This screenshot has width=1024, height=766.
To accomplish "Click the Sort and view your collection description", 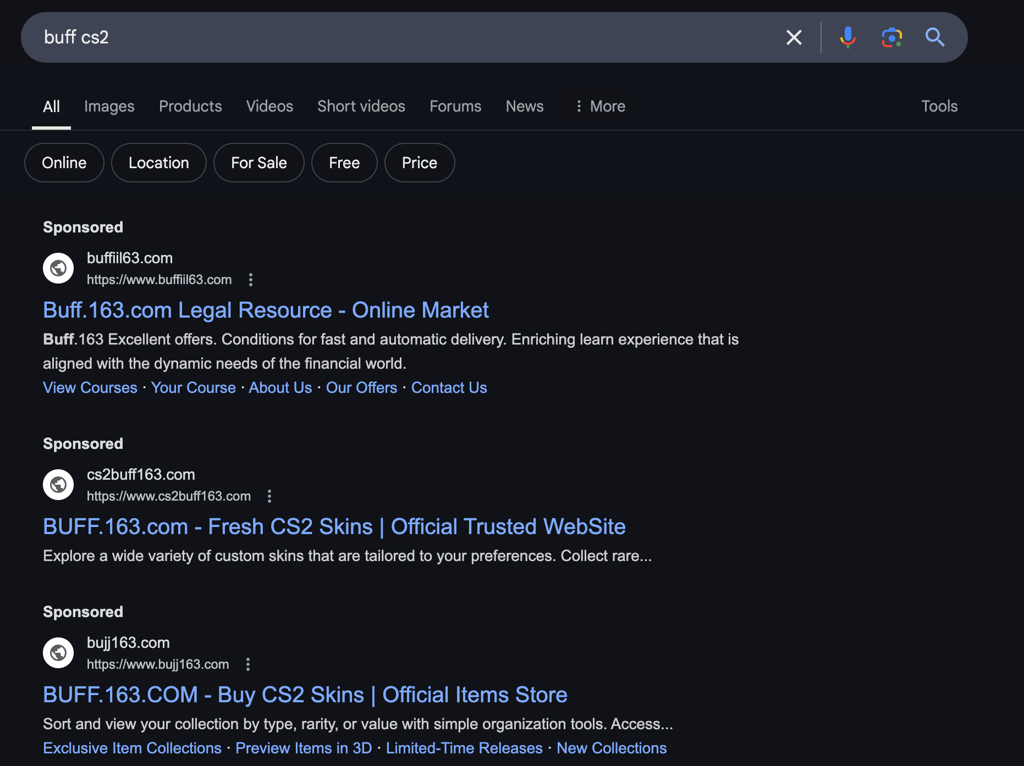I will click(358, 724).
